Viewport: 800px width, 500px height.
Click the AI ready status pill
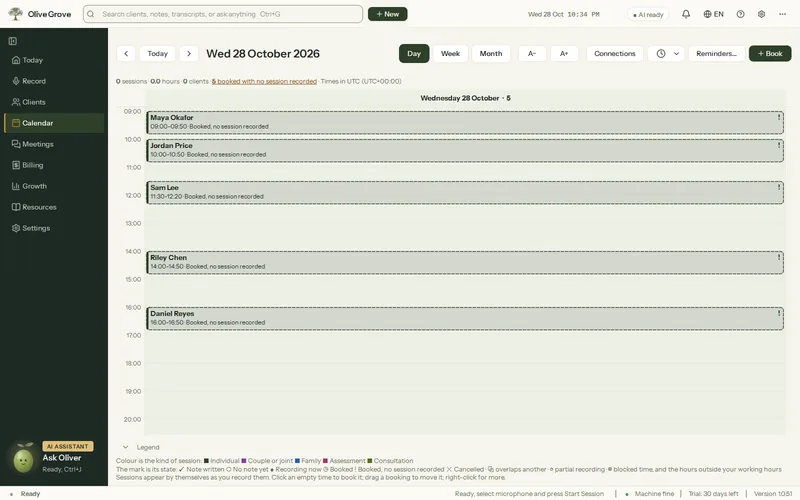click(x=648, y=15)
